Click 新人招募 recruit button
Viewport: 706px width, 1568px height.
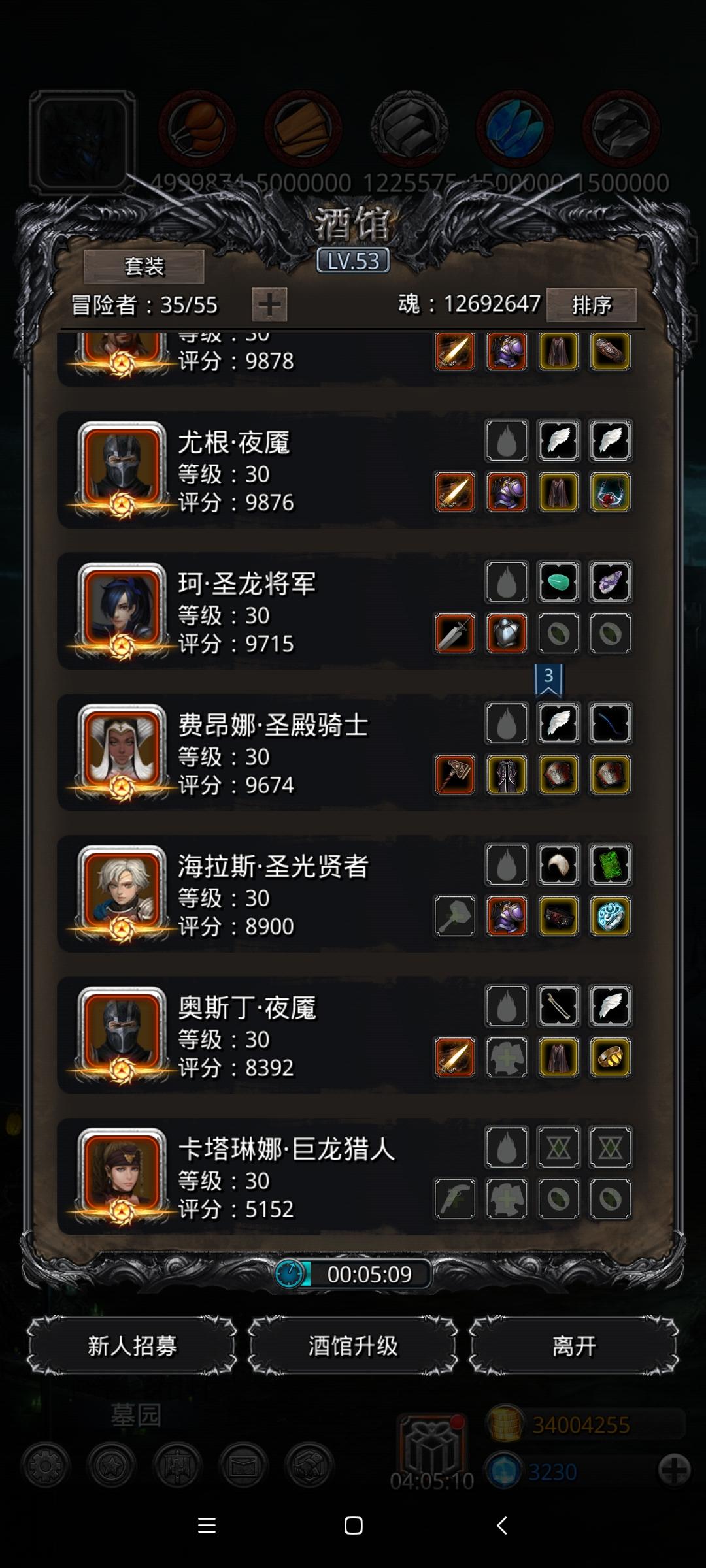tap(132, 1346)
